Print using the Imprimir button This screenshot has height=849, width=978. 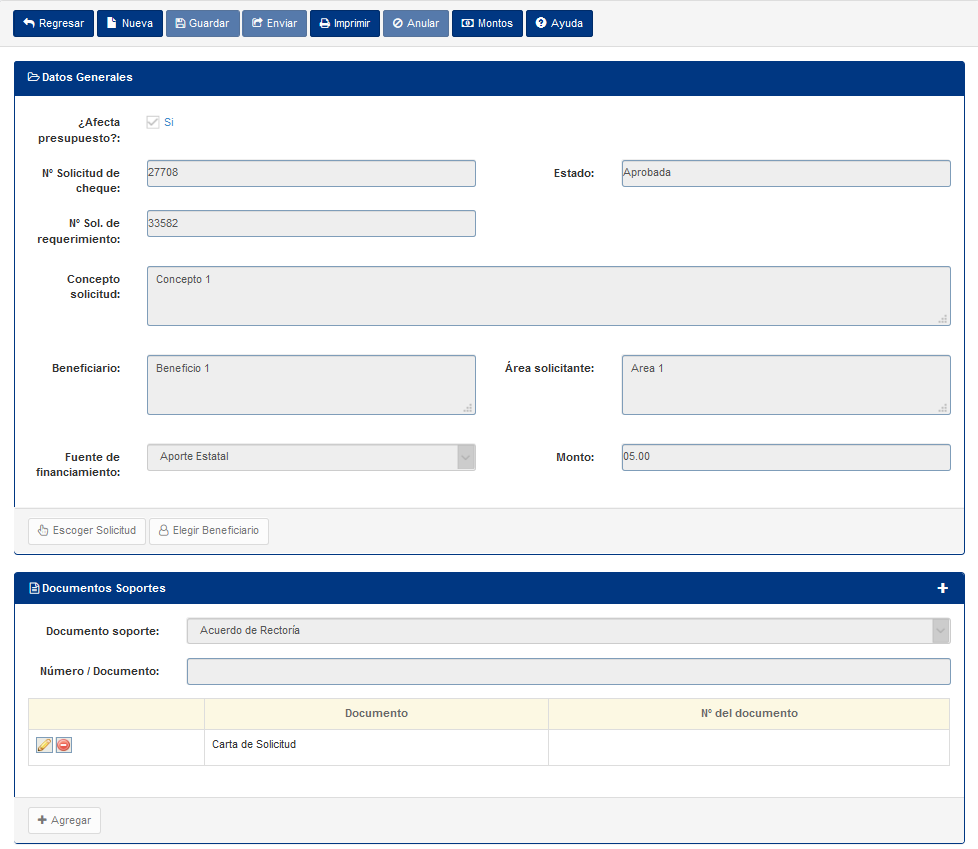[x=345, y=24]
